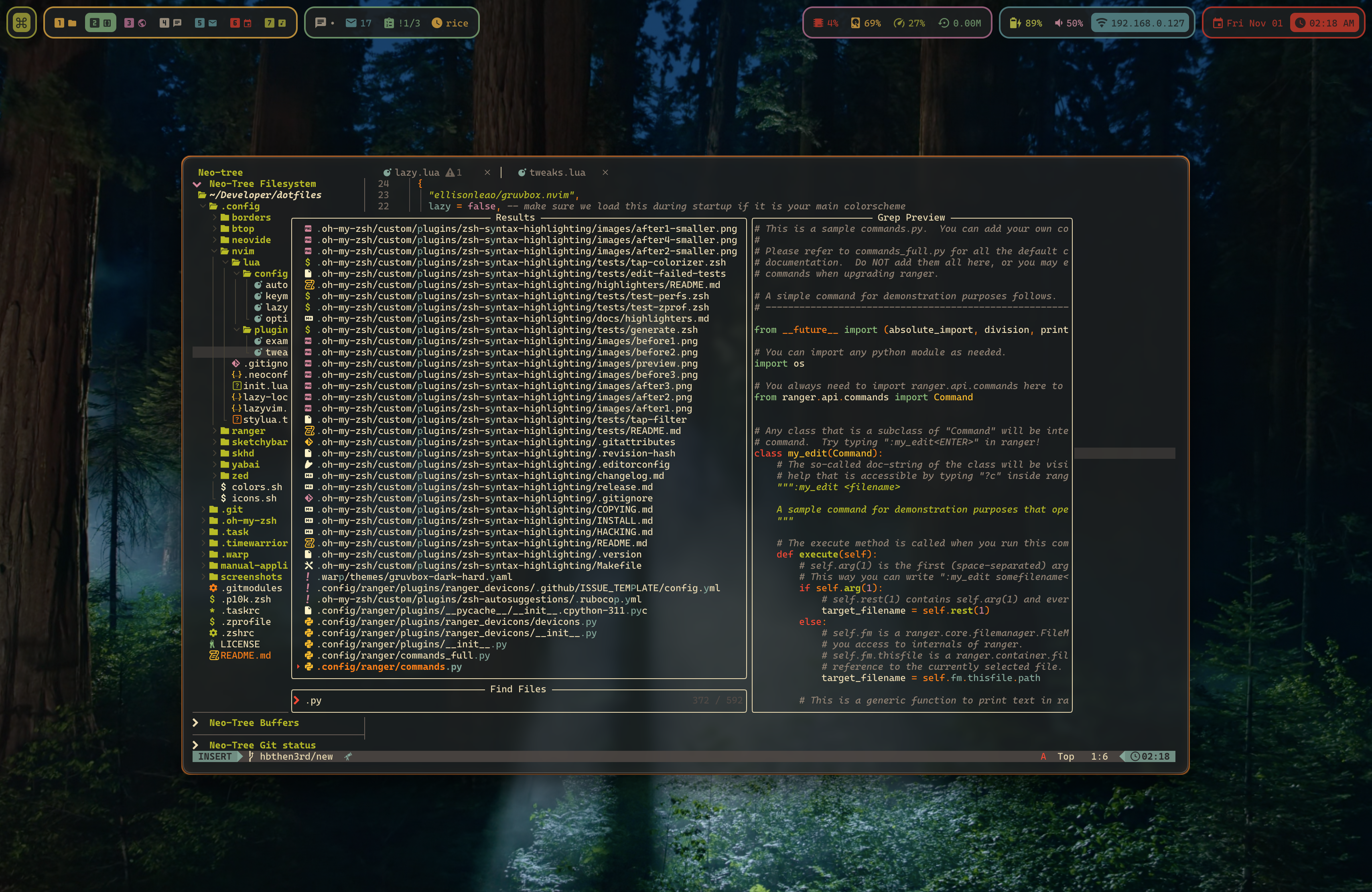
Task: Open LICENSE file in Neo-tree
Action: (235, 644)
